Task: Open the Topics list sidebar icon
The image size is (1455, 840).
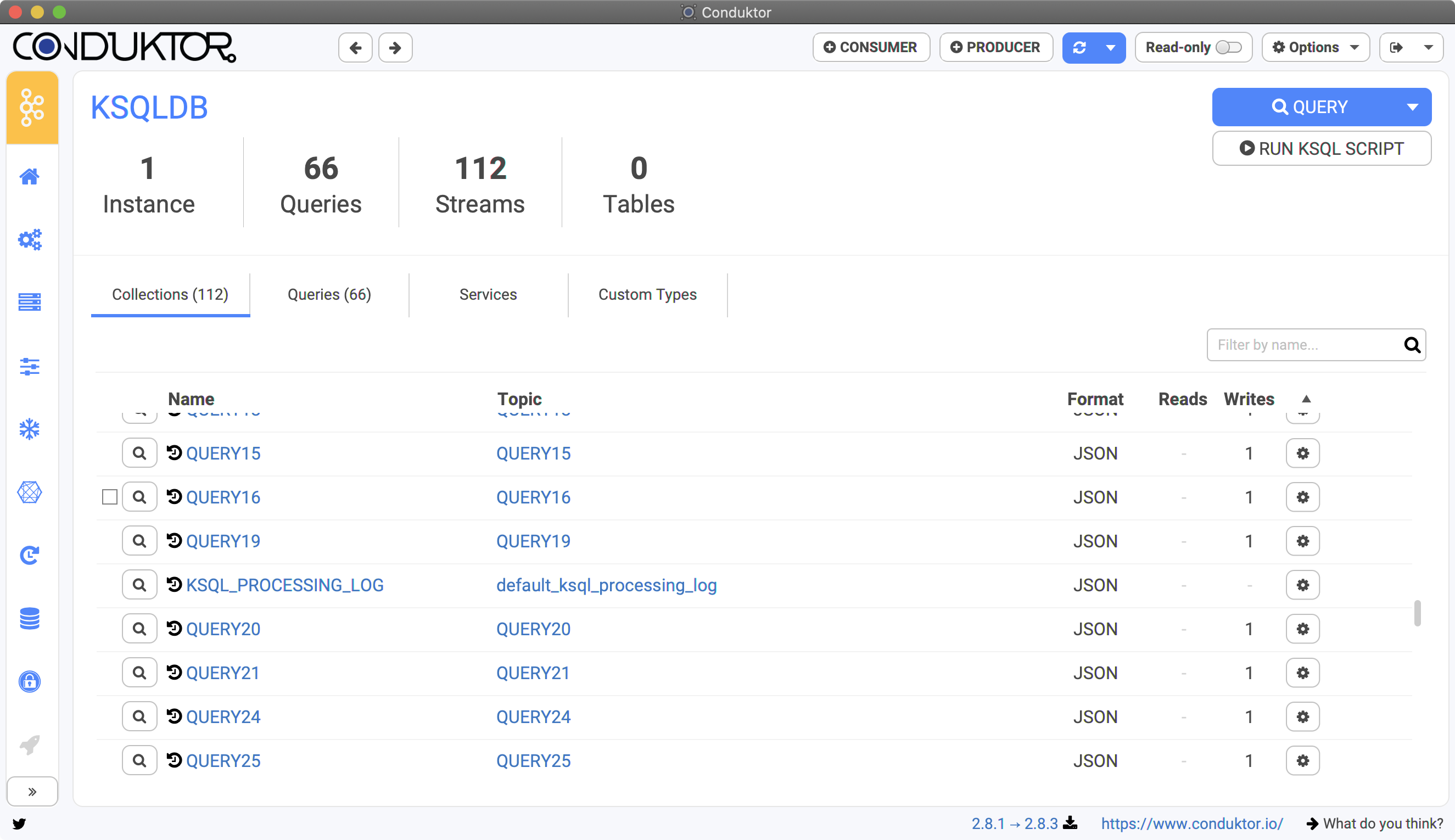Action: pos(30,302)
